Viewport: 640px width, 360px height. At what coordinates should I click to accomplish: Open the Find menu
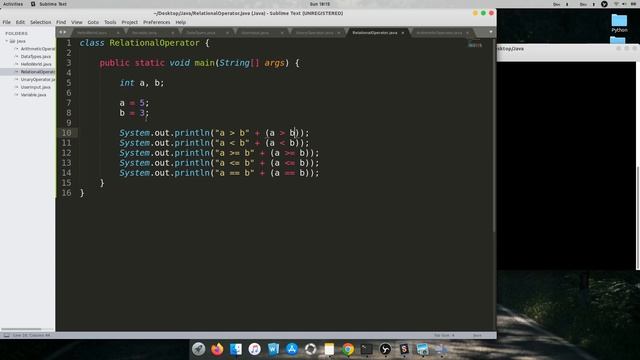click(x=61, y=22)
